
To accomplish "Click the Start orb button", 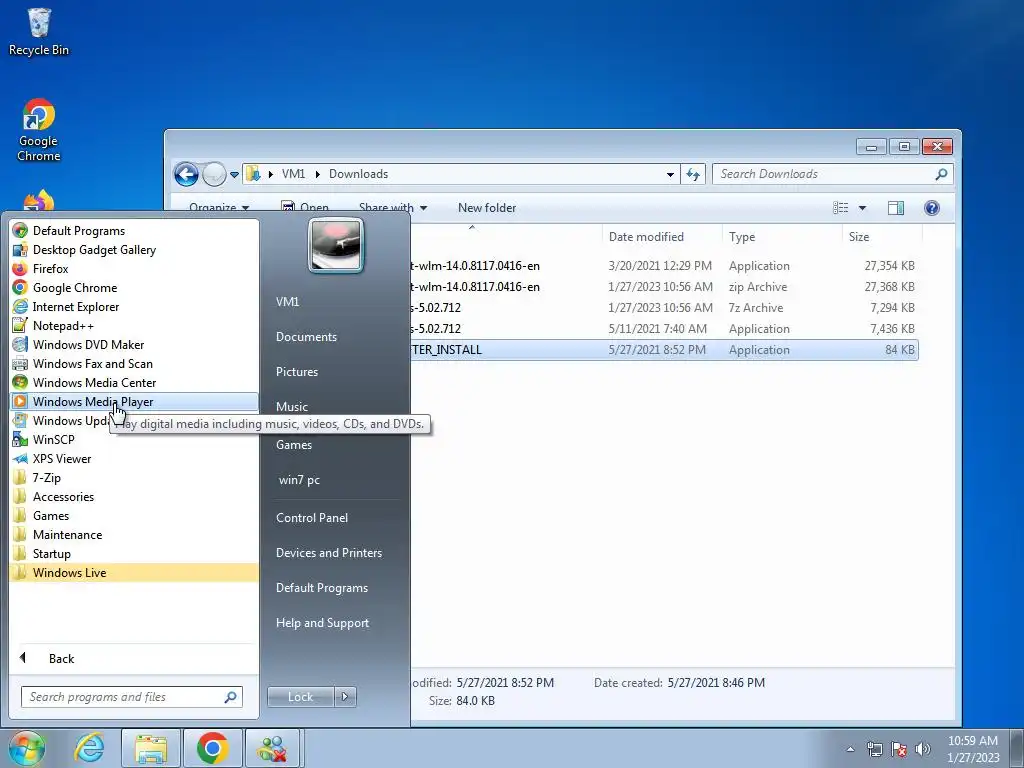I will tap(26, 748).
